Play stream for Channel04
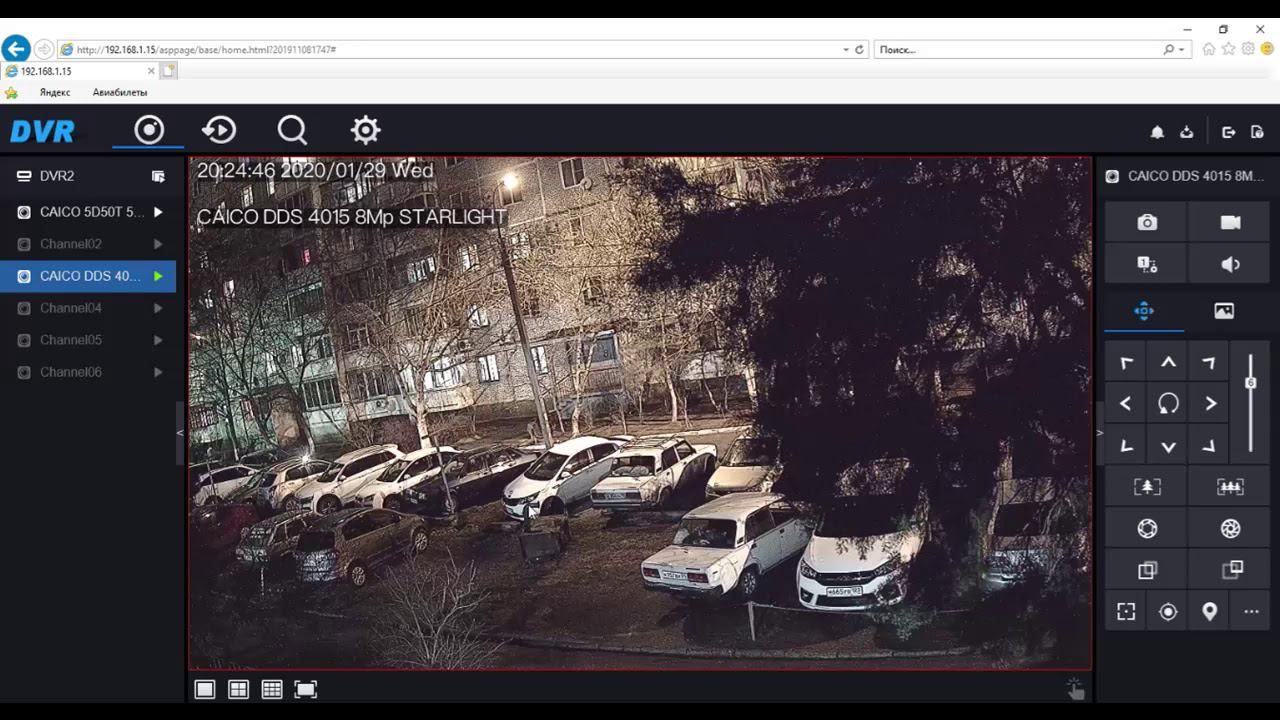 point(158,308)
